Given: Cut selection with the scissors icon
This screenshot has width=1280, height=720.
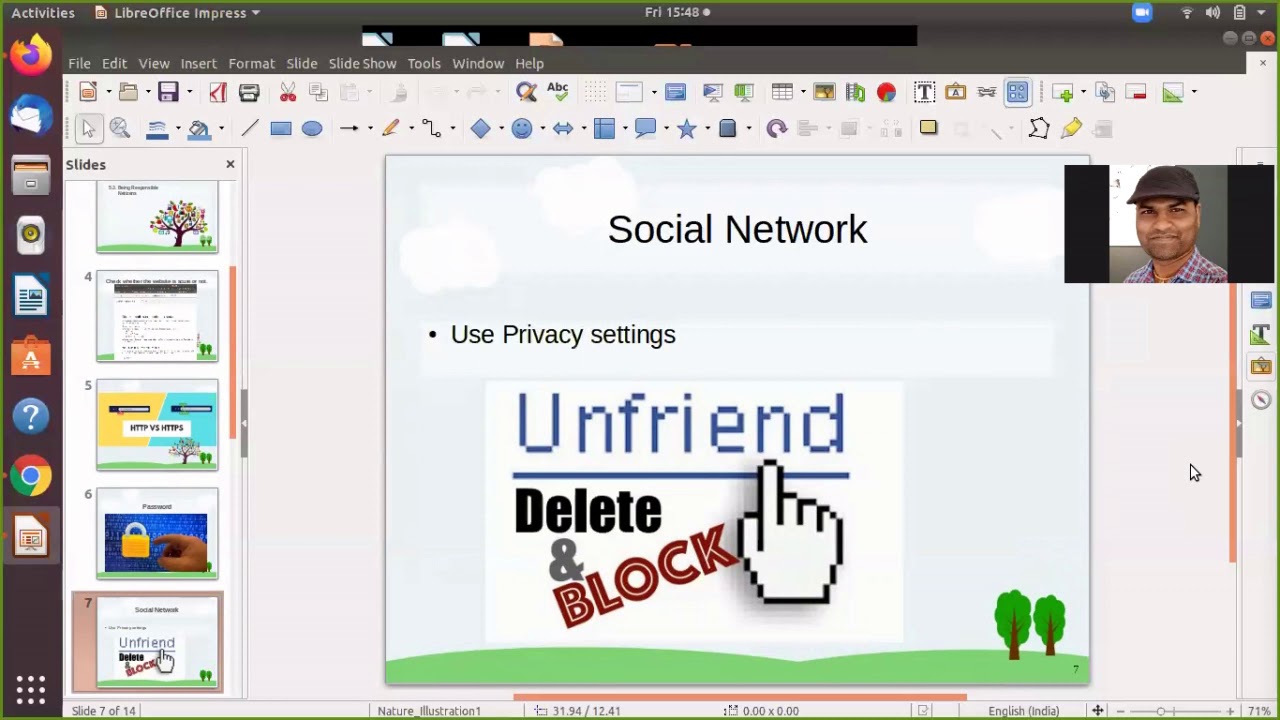Looking at the screenshot, I should [x=288, y=92].
